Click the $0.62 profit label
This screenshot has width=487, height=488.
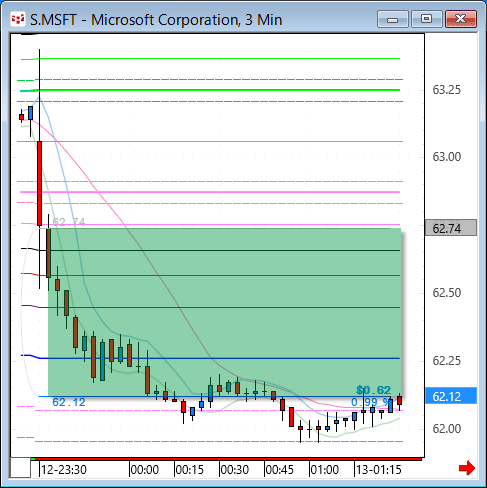click(373, 390)
